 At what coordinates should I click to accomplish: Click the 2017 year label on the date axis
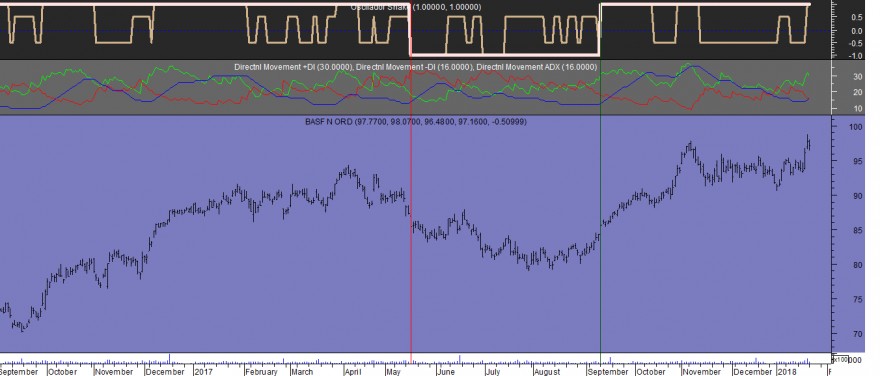[203, 372]
